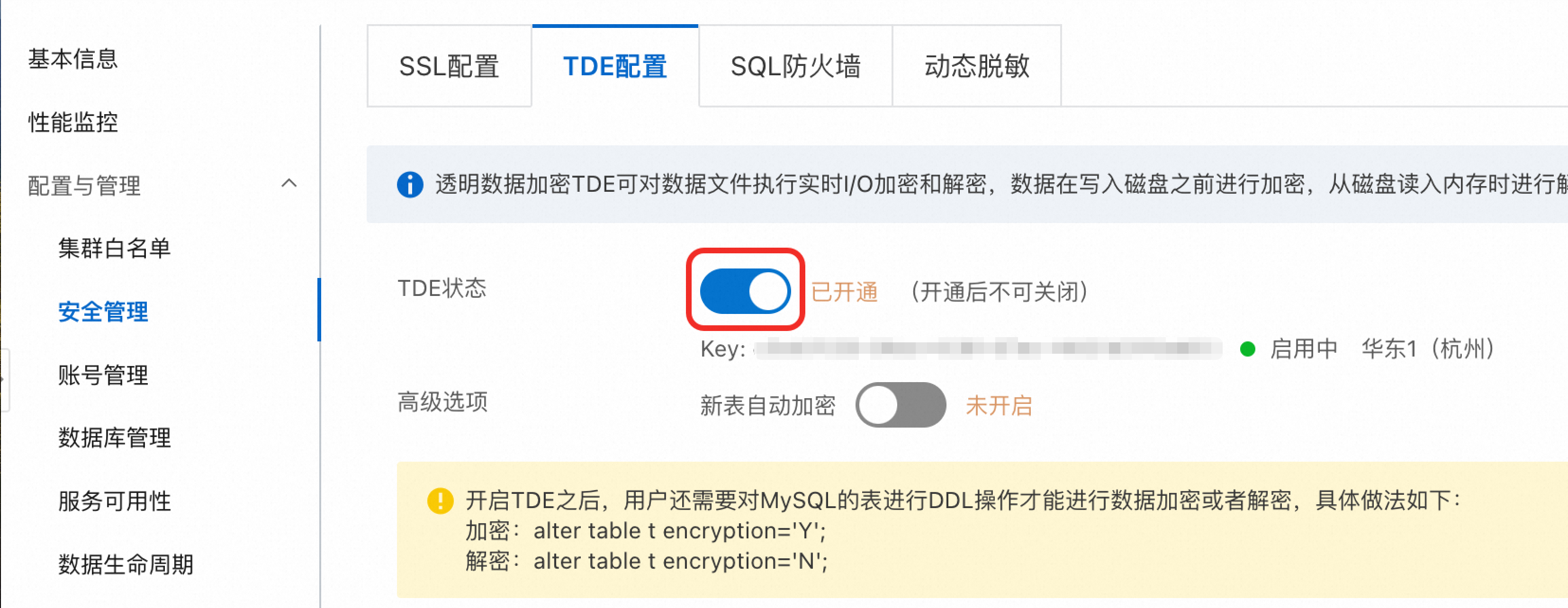Enable the 新表自动加密 switch

[900, 405]
